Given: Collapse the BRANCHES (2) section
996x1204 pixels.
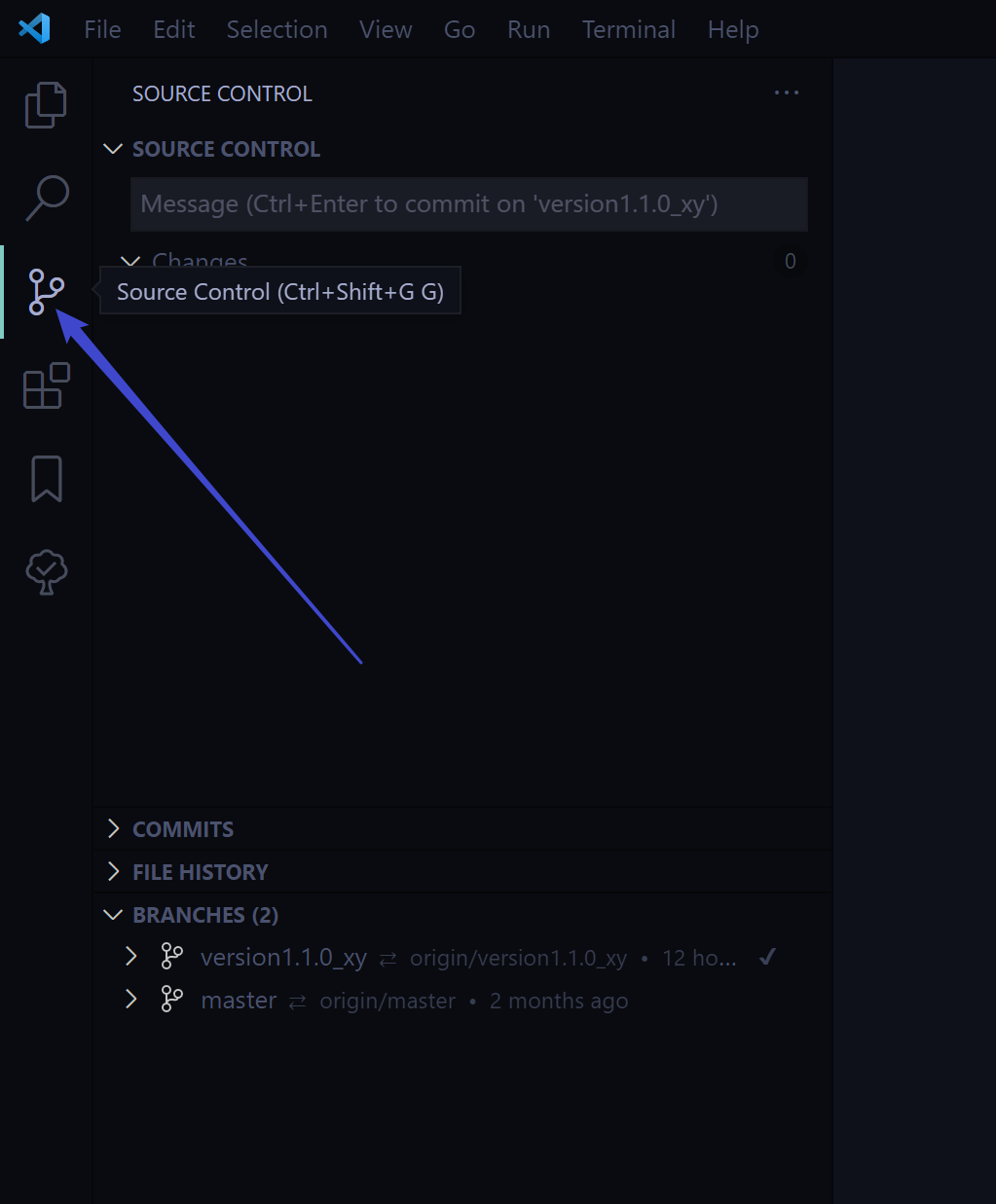Looking at the screenshot, I should pyautogui.click(x=112, y=914).
